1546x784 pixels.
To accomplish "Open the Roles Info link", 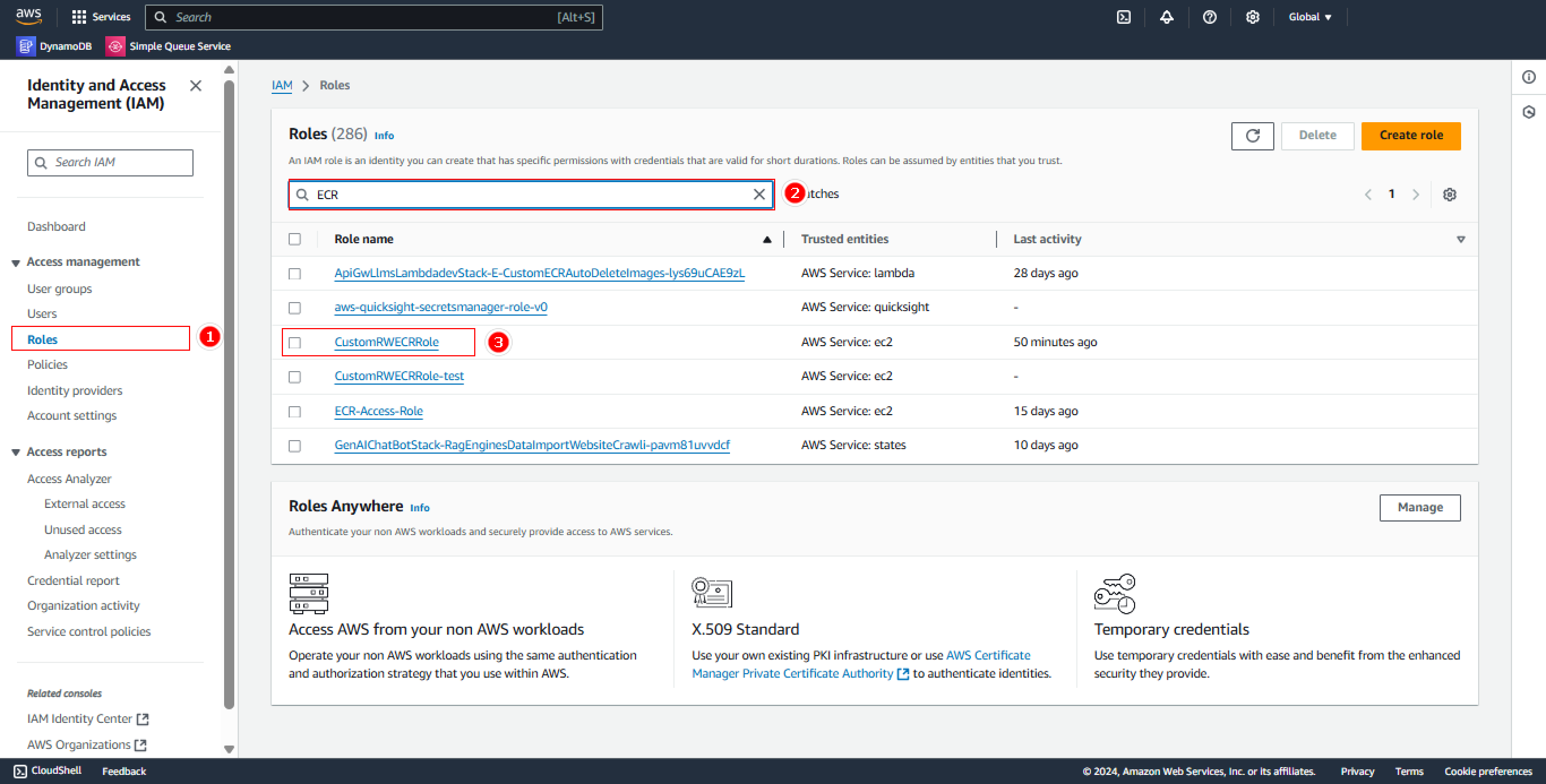I will coord(384,136).
